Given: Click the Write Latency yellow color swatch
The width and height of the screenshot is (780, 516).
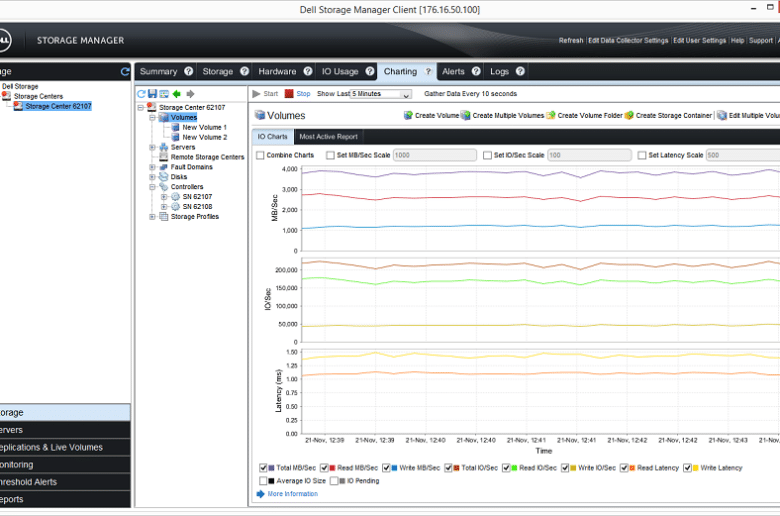Looking at the screenshot, I should click(695, 468).
